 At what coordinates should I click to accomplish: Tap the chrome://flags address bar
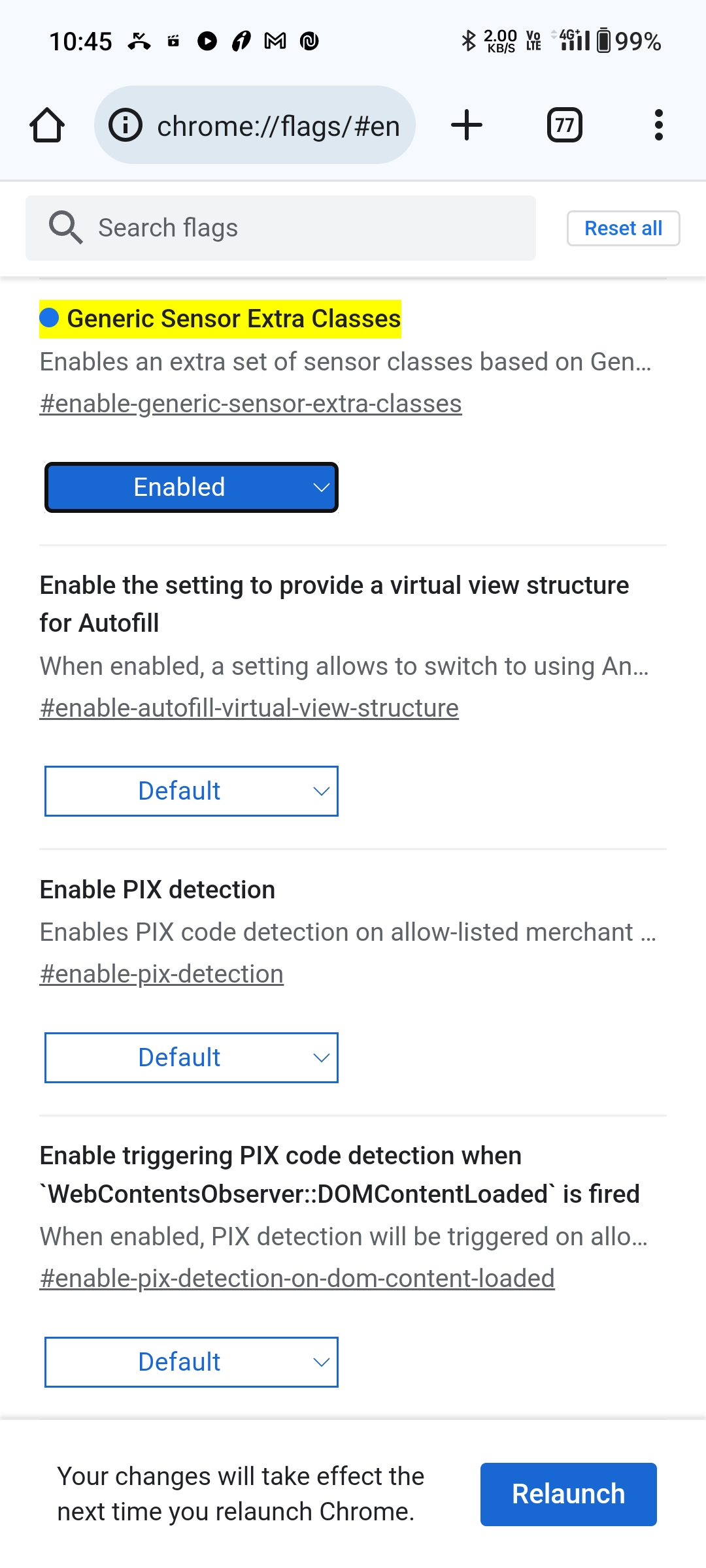click(x=255, y=125)
